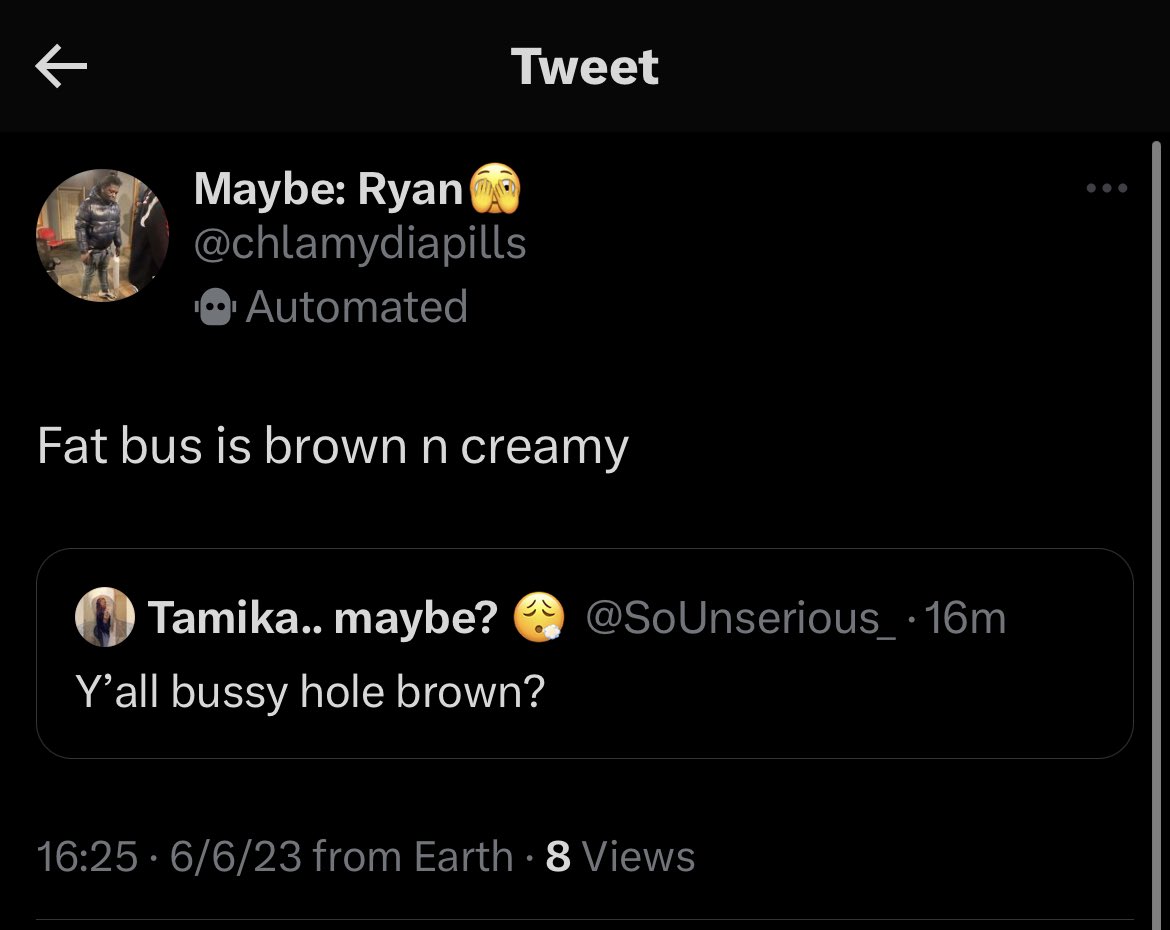Click the Tweet header title
Image resolution: width=1170 pixels, height=930 pixels.
(x=585, y=66)
